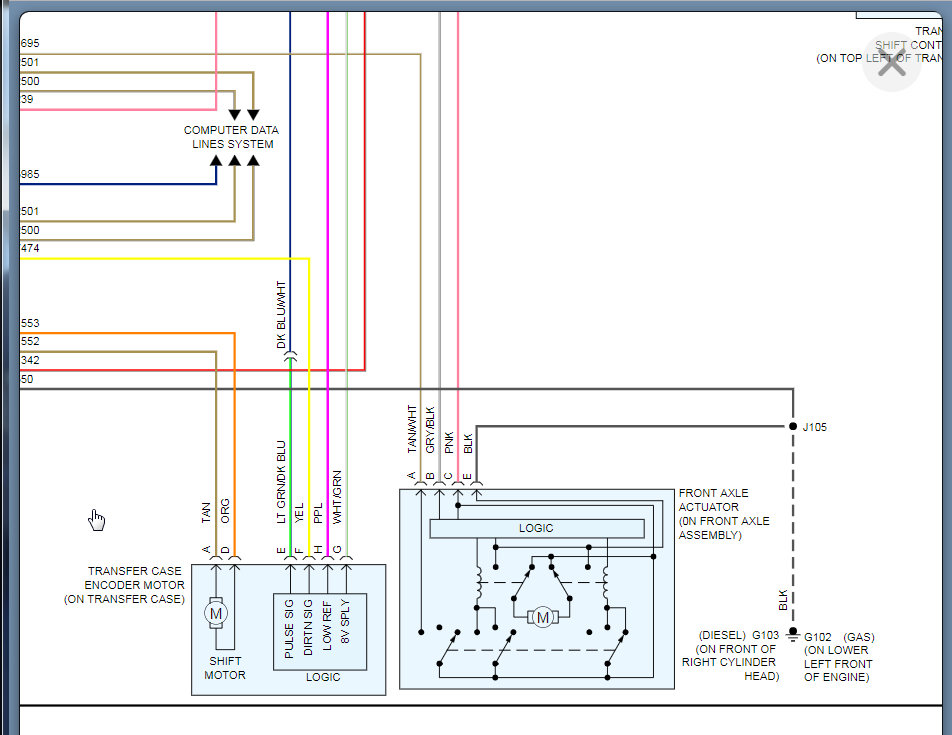Viewport: 952px width, 735px height.
Task: Click the PULSE SIG label
Action: coord(290,629)
